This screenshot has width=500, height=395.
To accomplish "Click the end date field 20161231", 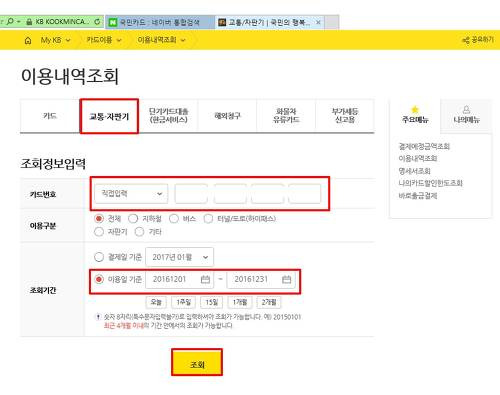I will (x=261, y=279).
